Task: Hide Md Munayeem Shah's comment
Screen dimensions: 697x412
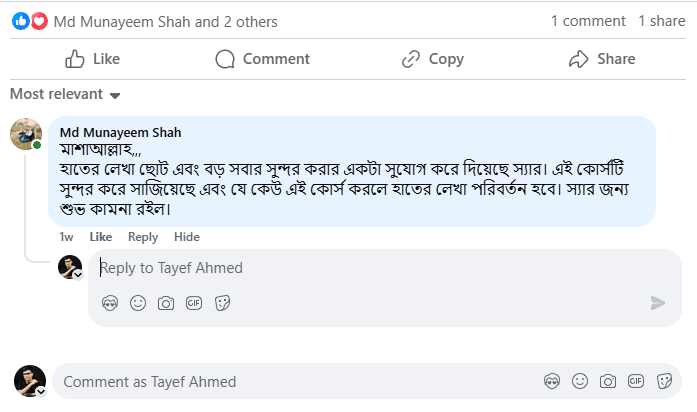Action: tap(187, 237)
